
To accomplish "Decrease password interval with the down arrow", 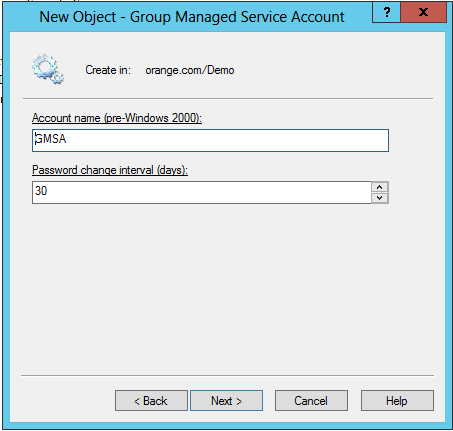I will (x=380, y=198).
